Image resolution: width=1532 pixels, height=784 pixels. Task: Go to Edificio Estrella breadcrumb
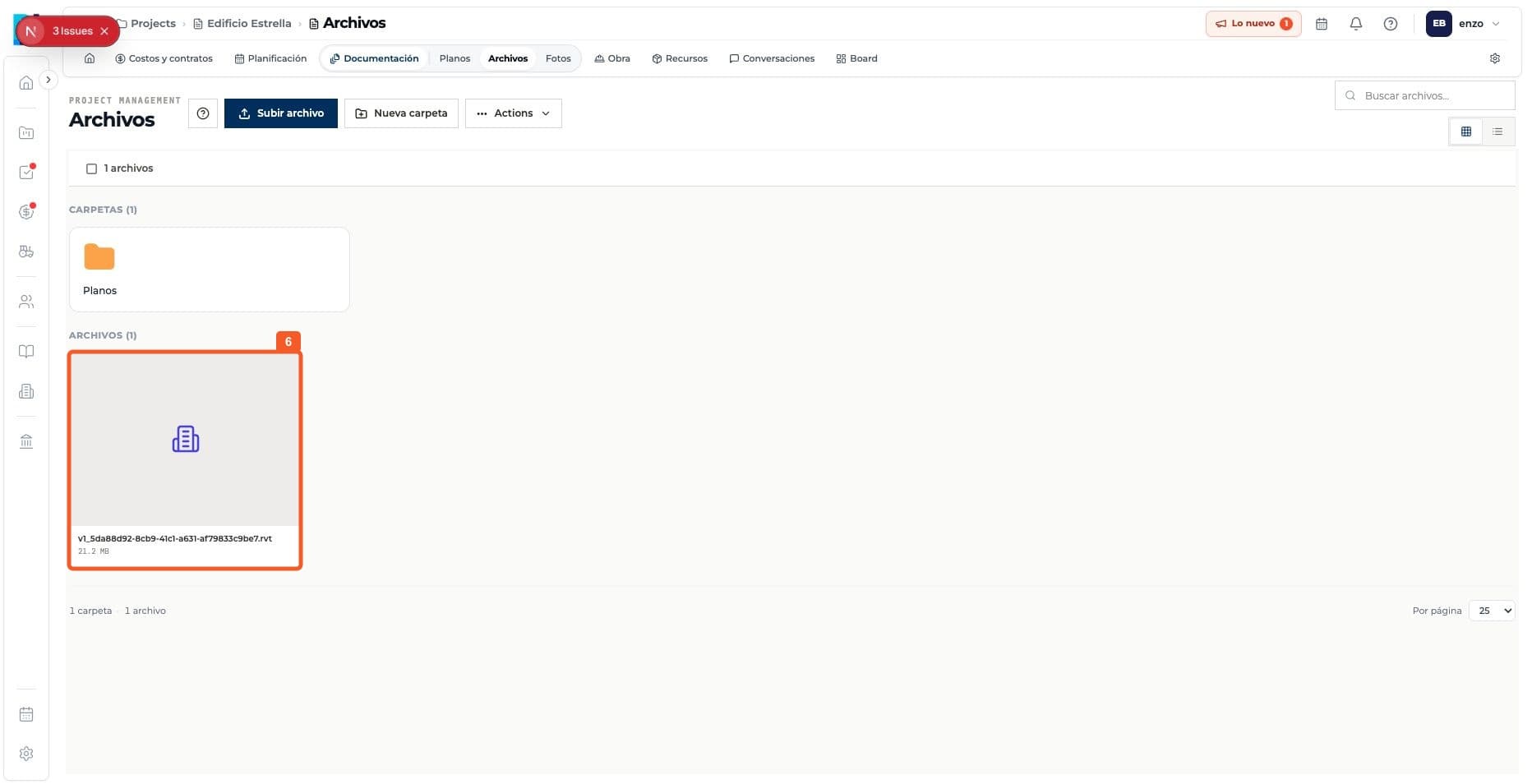(x=242, y=24)
